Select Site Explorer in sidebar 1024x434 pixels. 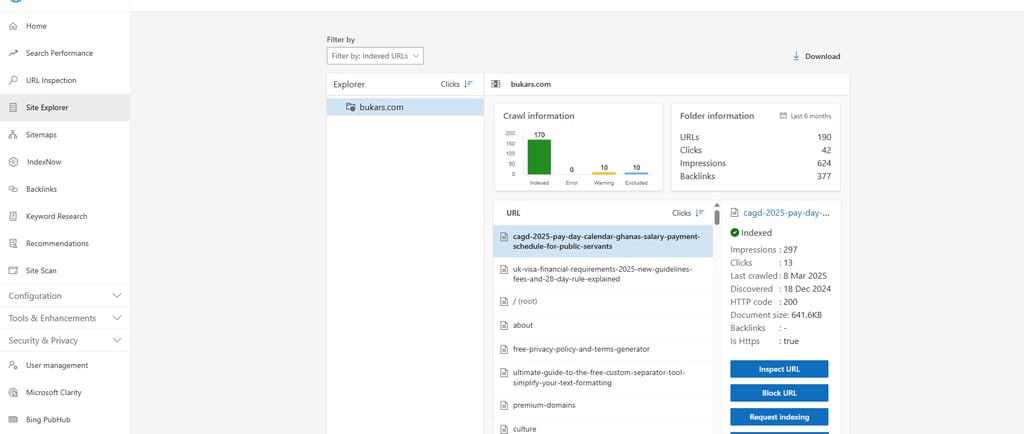(x=65, y=108)
